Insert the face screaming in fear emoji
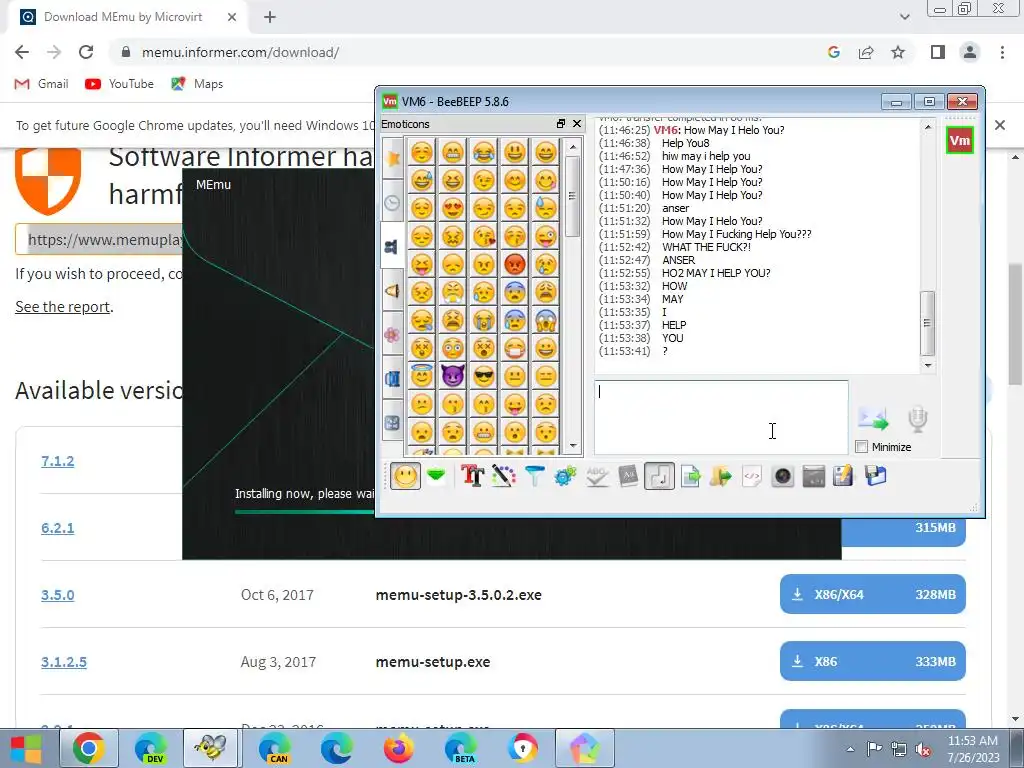The height and width of the screenshot is (768, 1024). click(545, 320)
